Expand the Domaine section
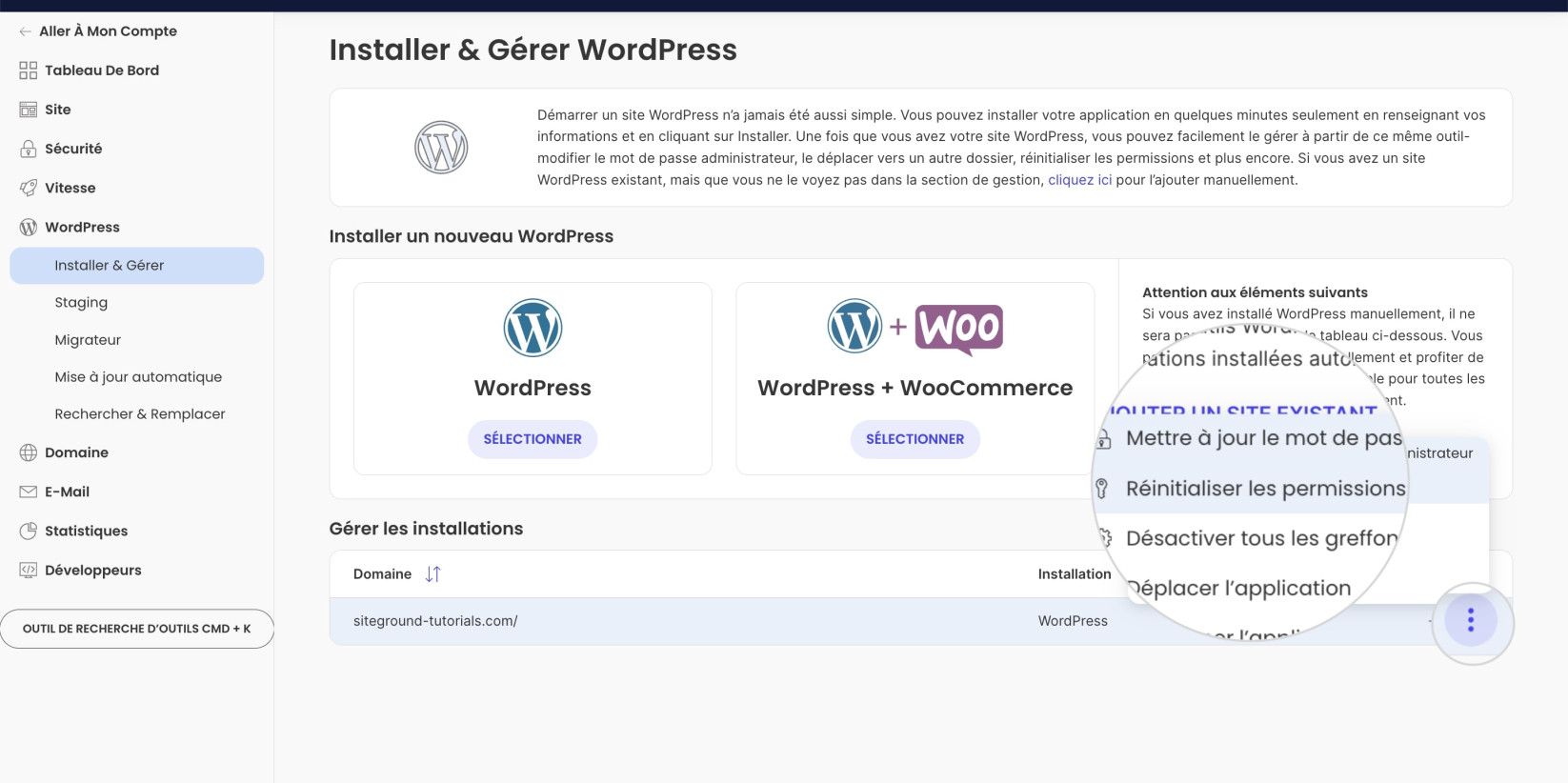Viewport: 1568px width, 783px height. click(x=76, y=452)
